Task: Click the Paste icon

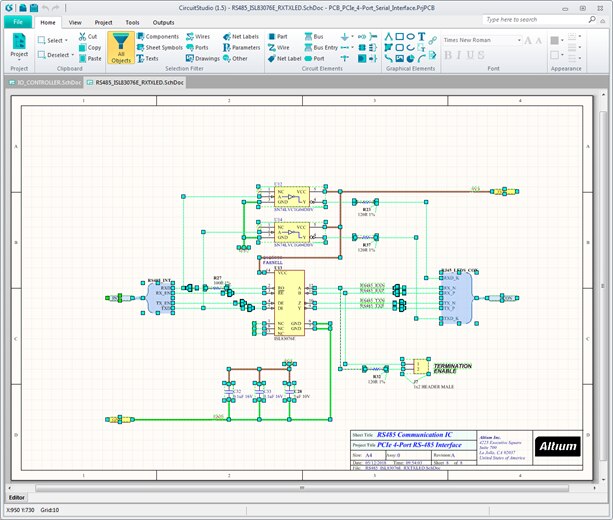Action: pyautogui.click(x=88, y=59)
